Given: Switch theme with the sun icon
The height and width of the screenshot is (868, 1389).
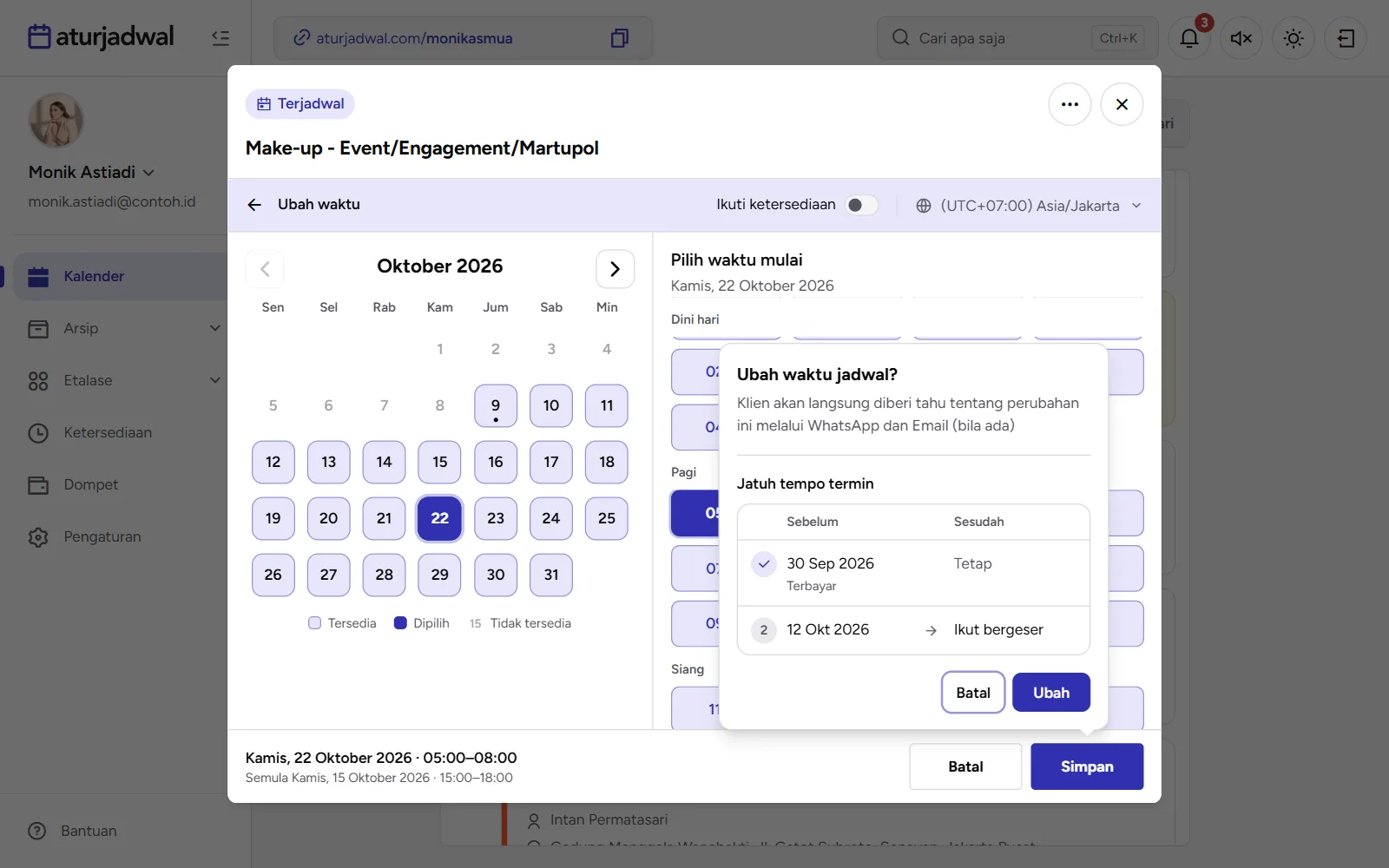Looking at the screenshot, I should point(1294,38).
